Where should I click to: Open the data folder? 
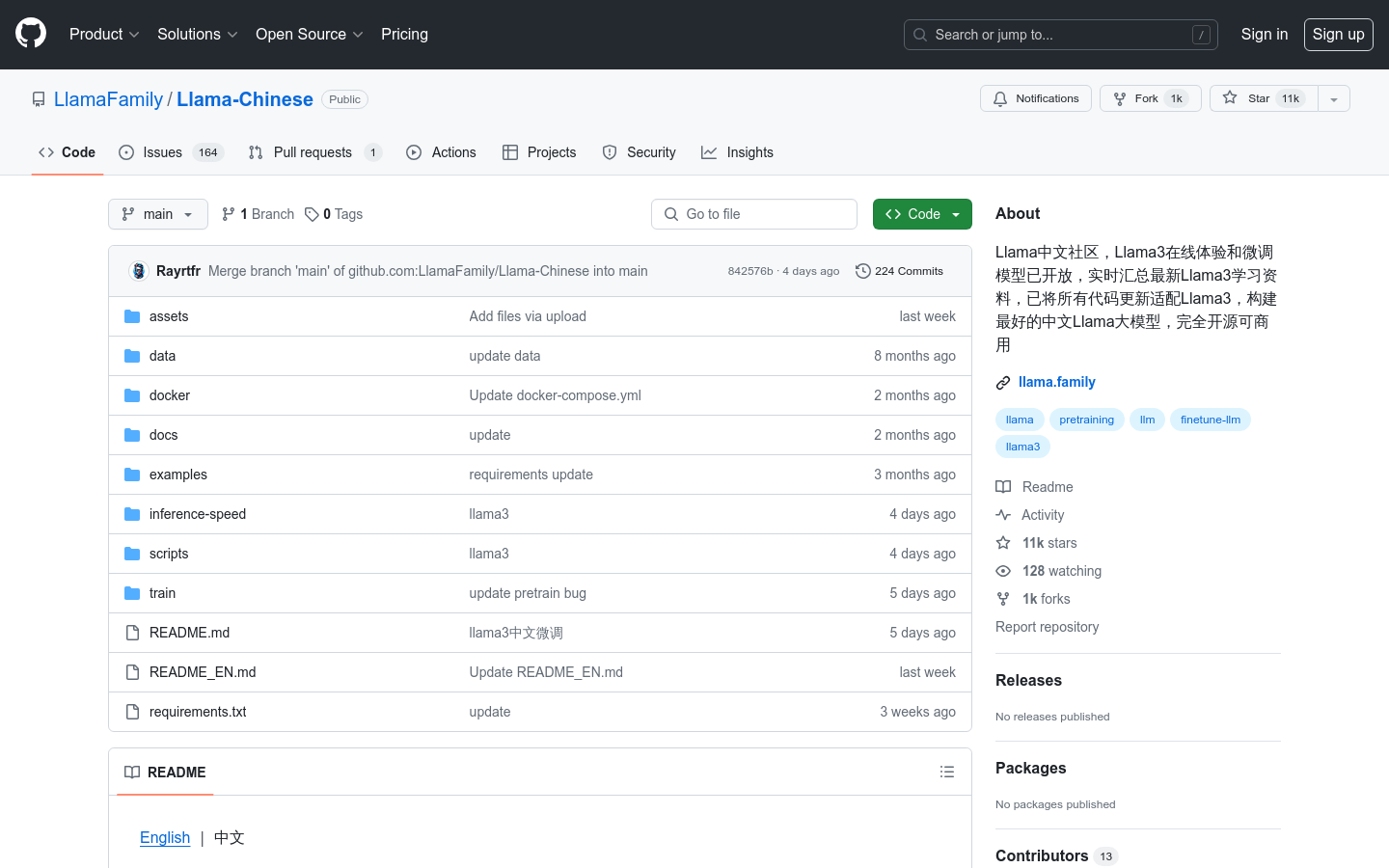coord(162,356)
